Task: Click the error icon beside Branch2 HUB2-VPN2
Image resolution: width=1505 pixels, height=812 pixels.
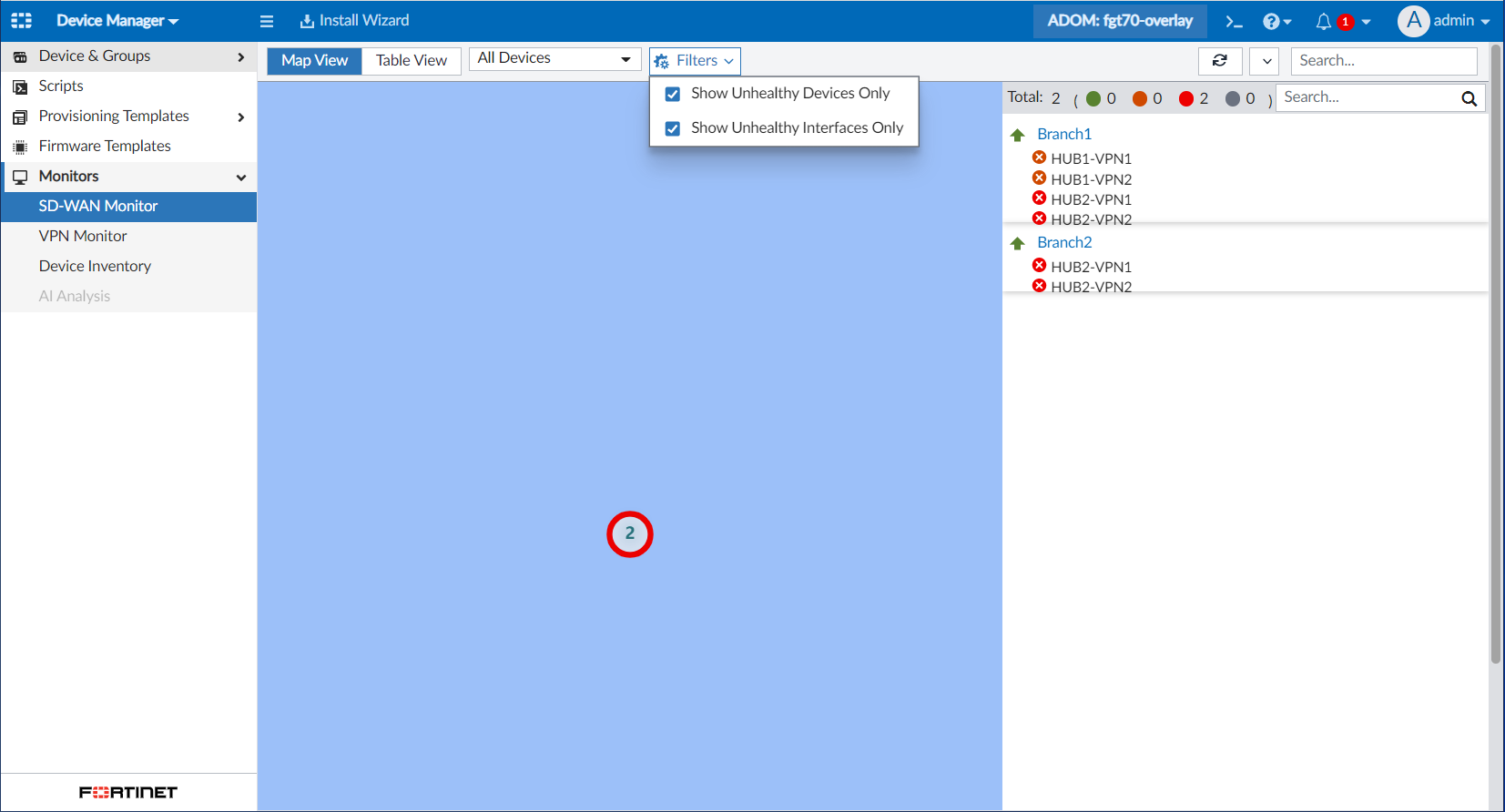Action: [x=1039, y=285]
